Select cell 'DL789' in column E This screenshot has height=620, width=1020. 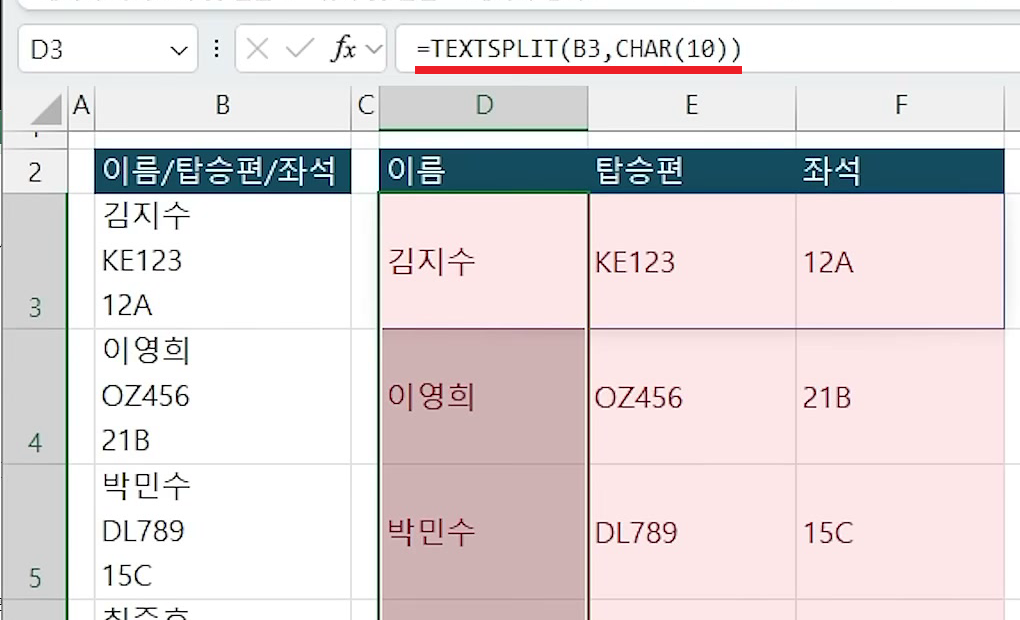click(x=692, y=532)
